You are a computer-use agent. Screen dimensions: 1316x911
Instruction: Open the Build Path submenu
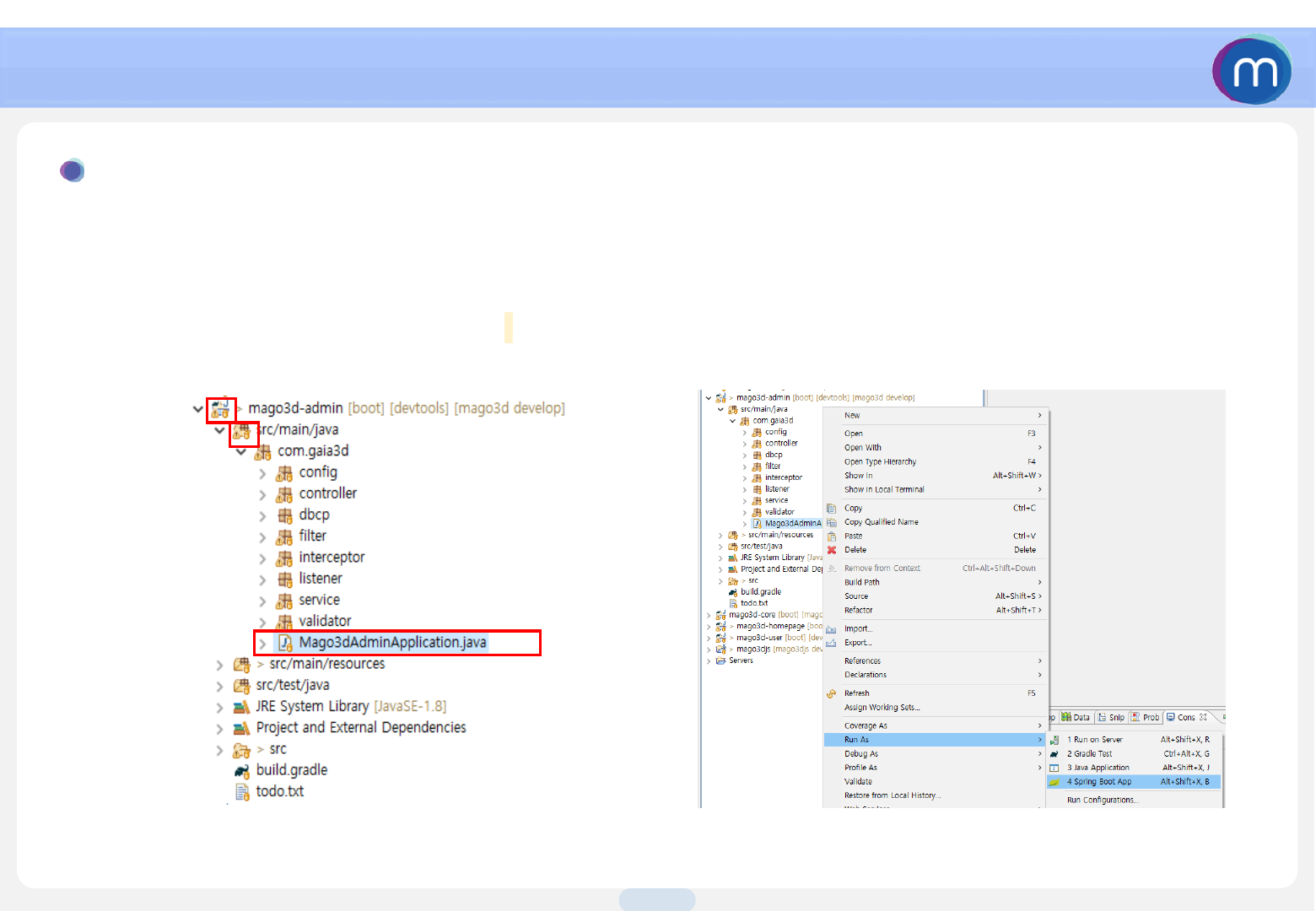click(x=936, y=582)
